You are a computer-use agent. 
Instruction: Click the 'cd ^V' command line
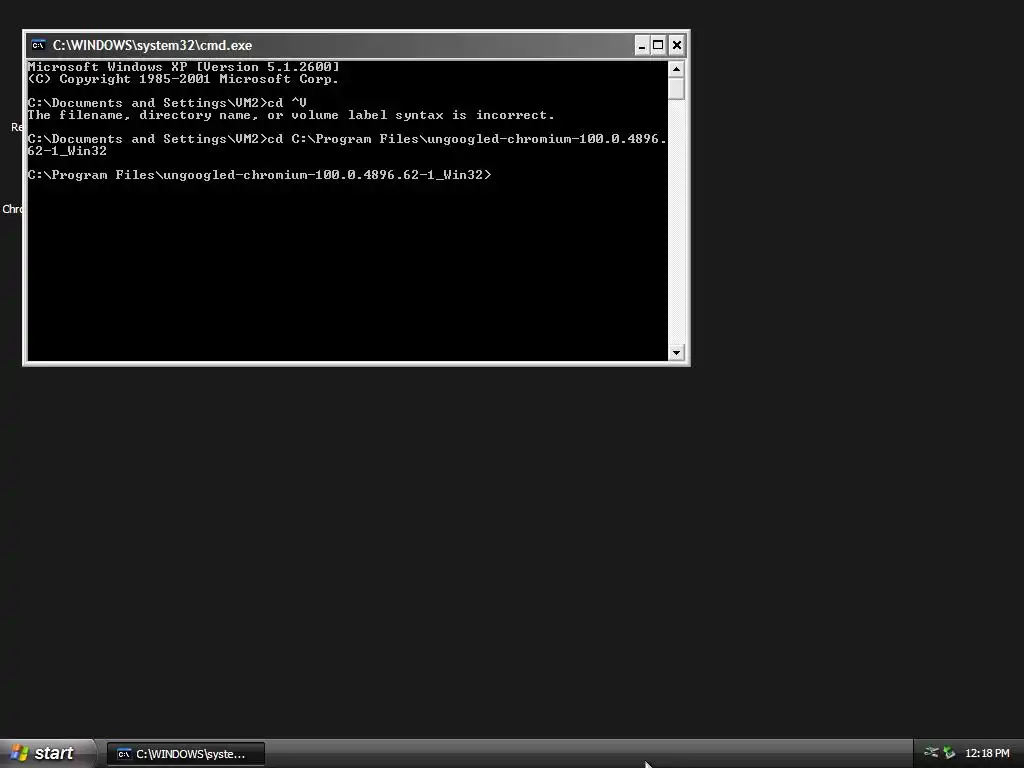click(x=167, y=103)
